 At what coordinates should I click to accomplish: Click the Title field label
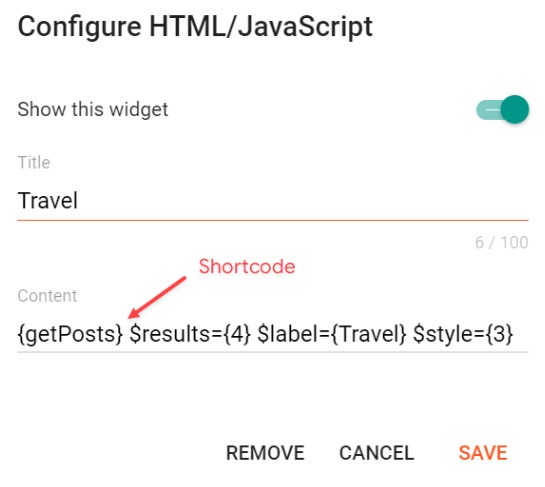pos(34,162)
